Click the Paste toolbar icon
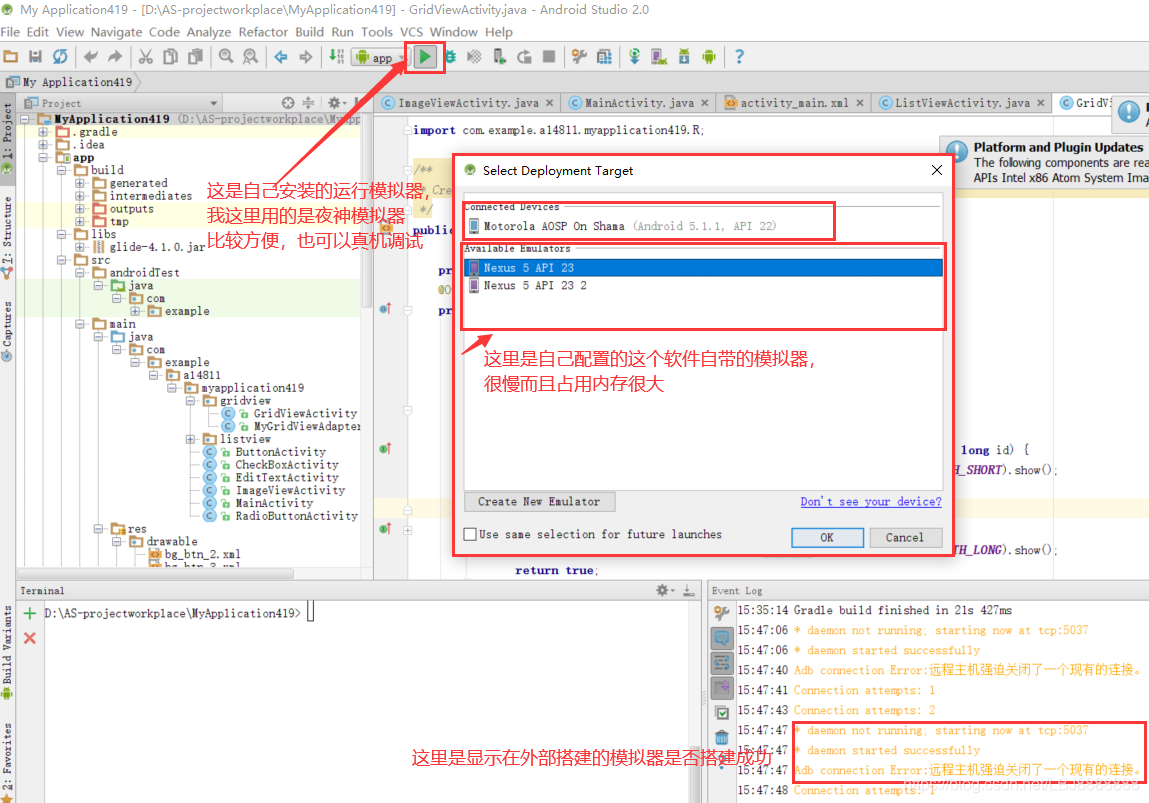This screenshot has height=803, width=1149. pos(195,56)
